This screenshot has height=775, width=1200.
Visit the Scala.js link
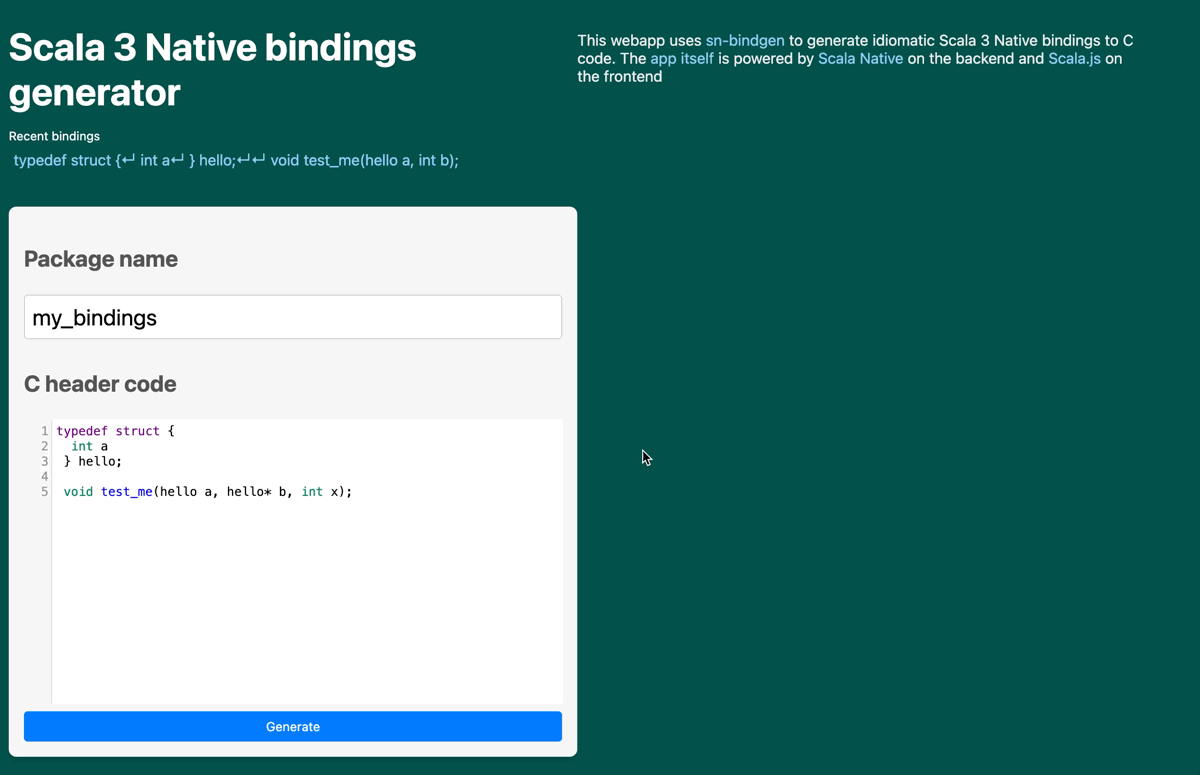click(1074, 59)
